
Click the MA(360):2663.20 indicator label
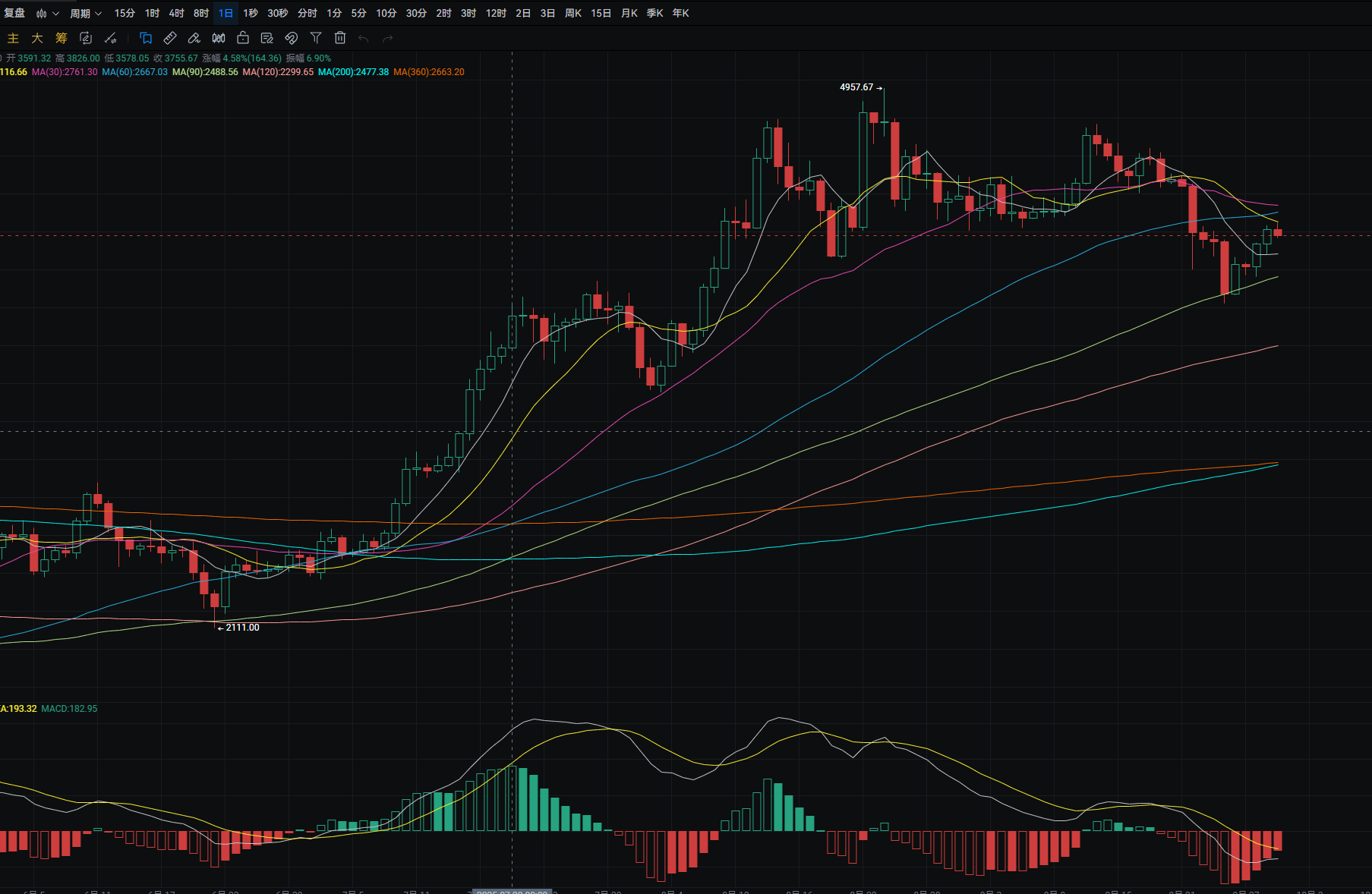[x=429, y=72]
